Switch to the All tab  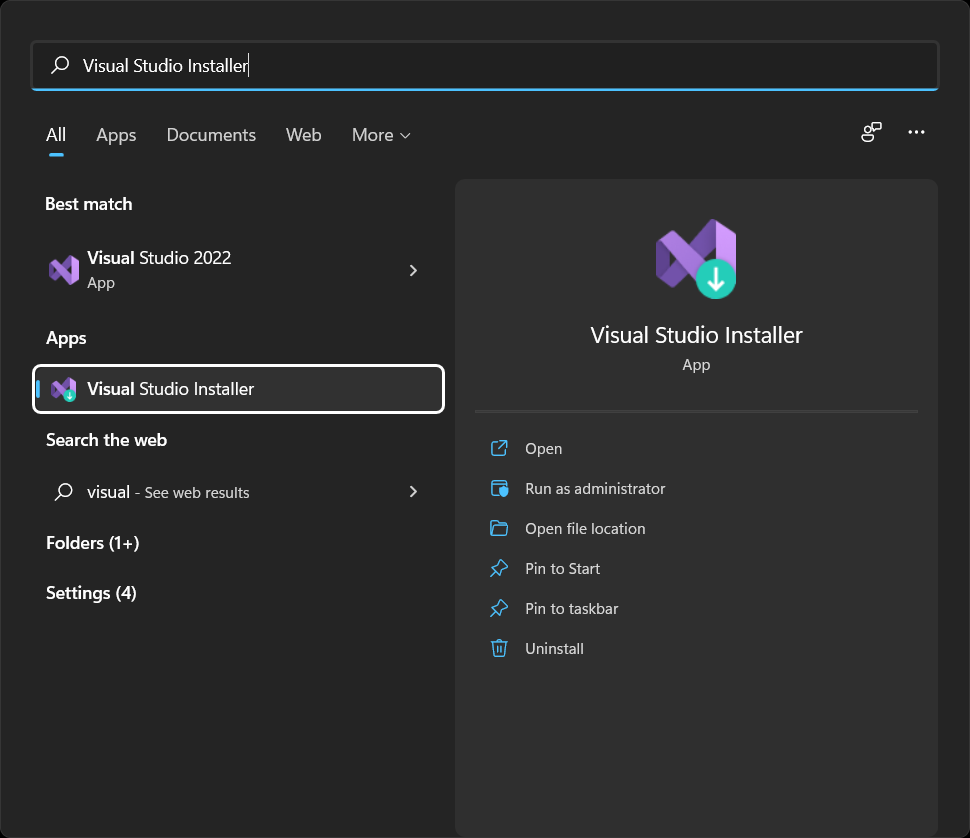(x=56, y=135)
